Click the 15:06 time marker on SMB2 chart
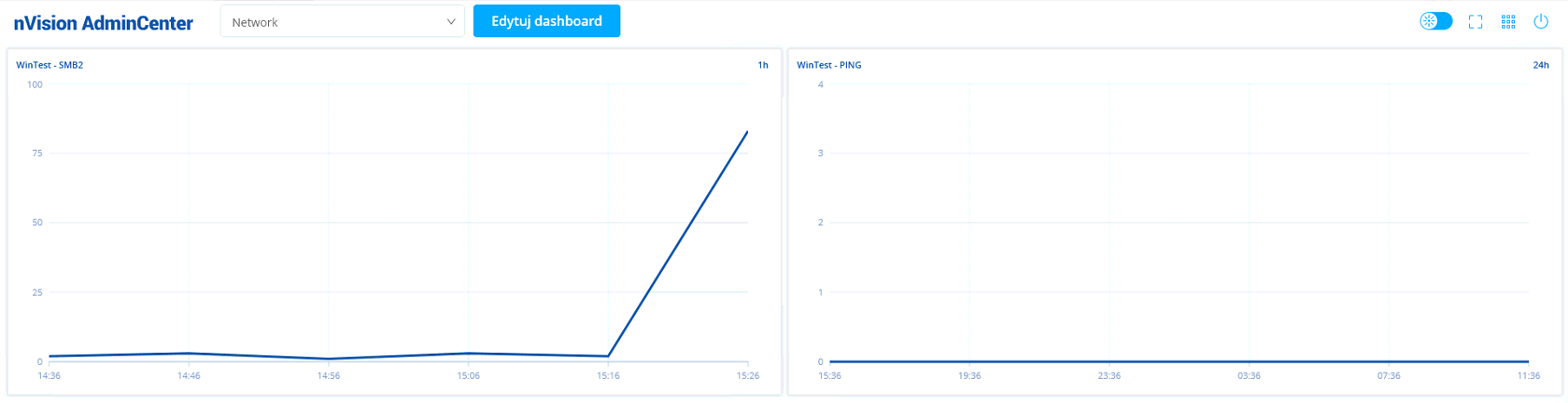The width and height of the screenshot is (1568, 403). (x=469, y=376)
